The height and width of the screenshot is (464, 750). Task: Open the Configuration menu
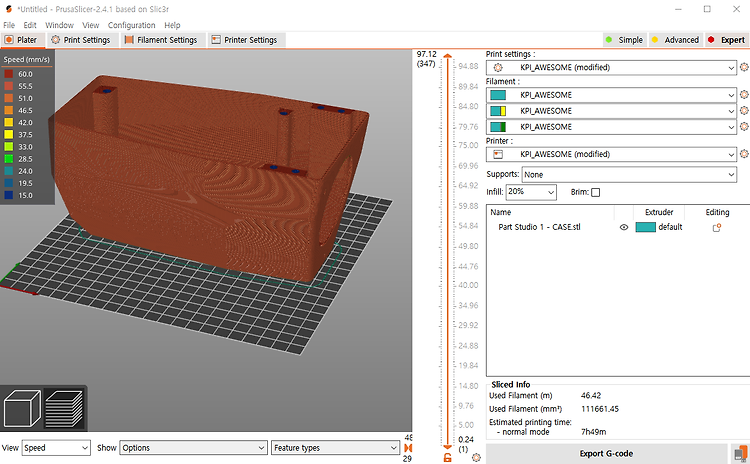(132, 25)
